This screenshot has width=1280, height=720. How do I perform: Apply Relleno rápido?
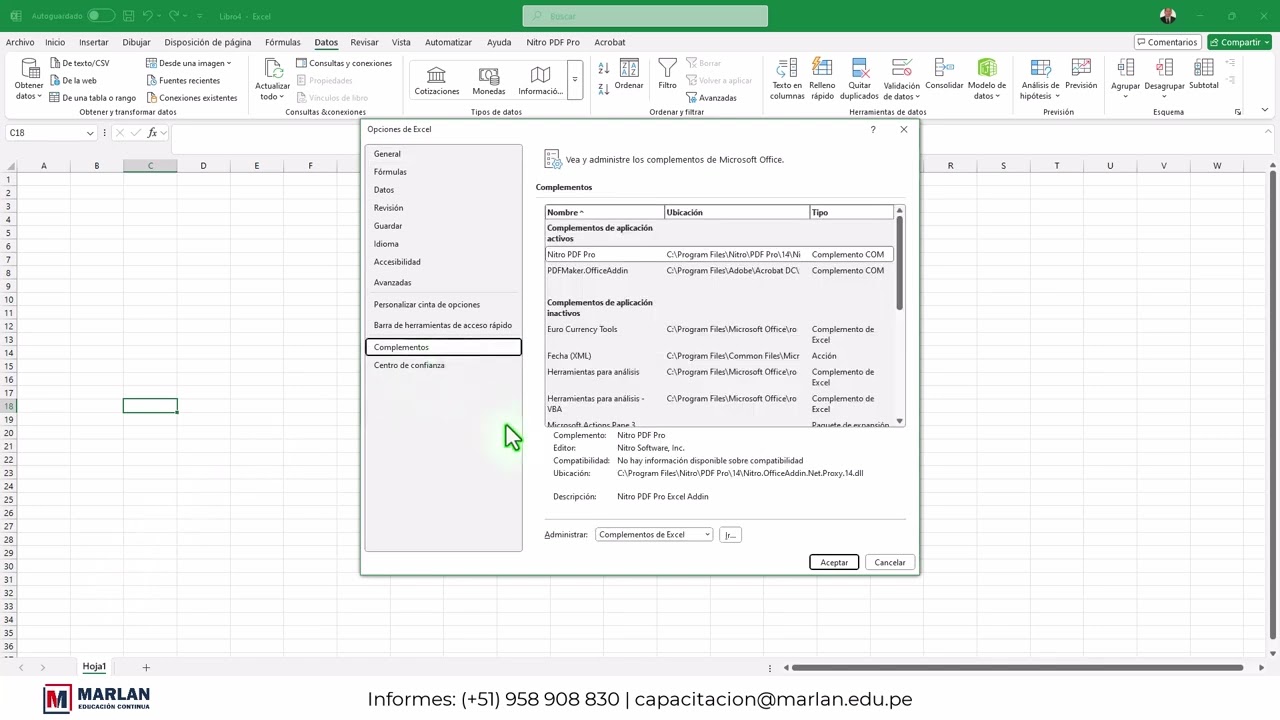(822, 78)
